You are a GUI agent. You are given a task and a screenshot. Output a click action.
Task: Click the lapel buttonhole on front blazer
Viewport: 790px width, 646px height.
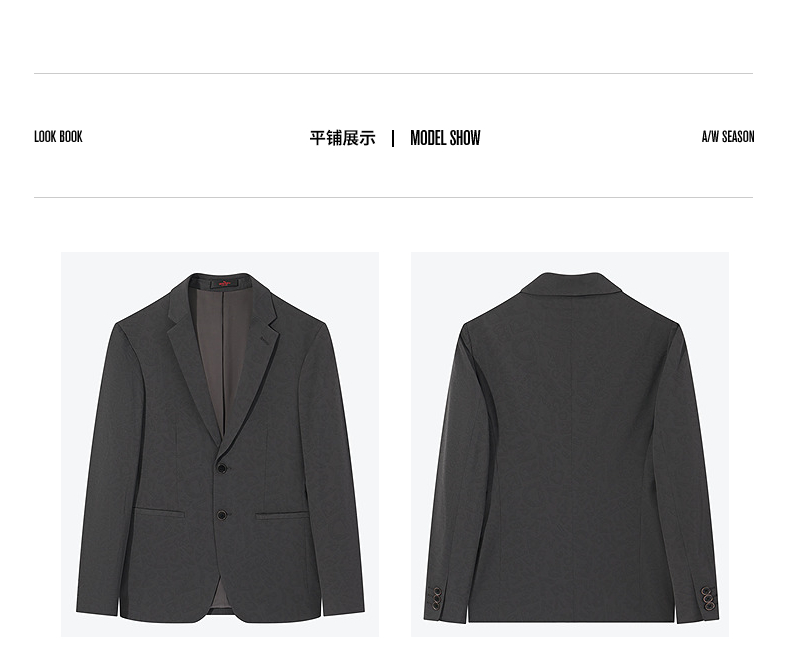point(265,340)
